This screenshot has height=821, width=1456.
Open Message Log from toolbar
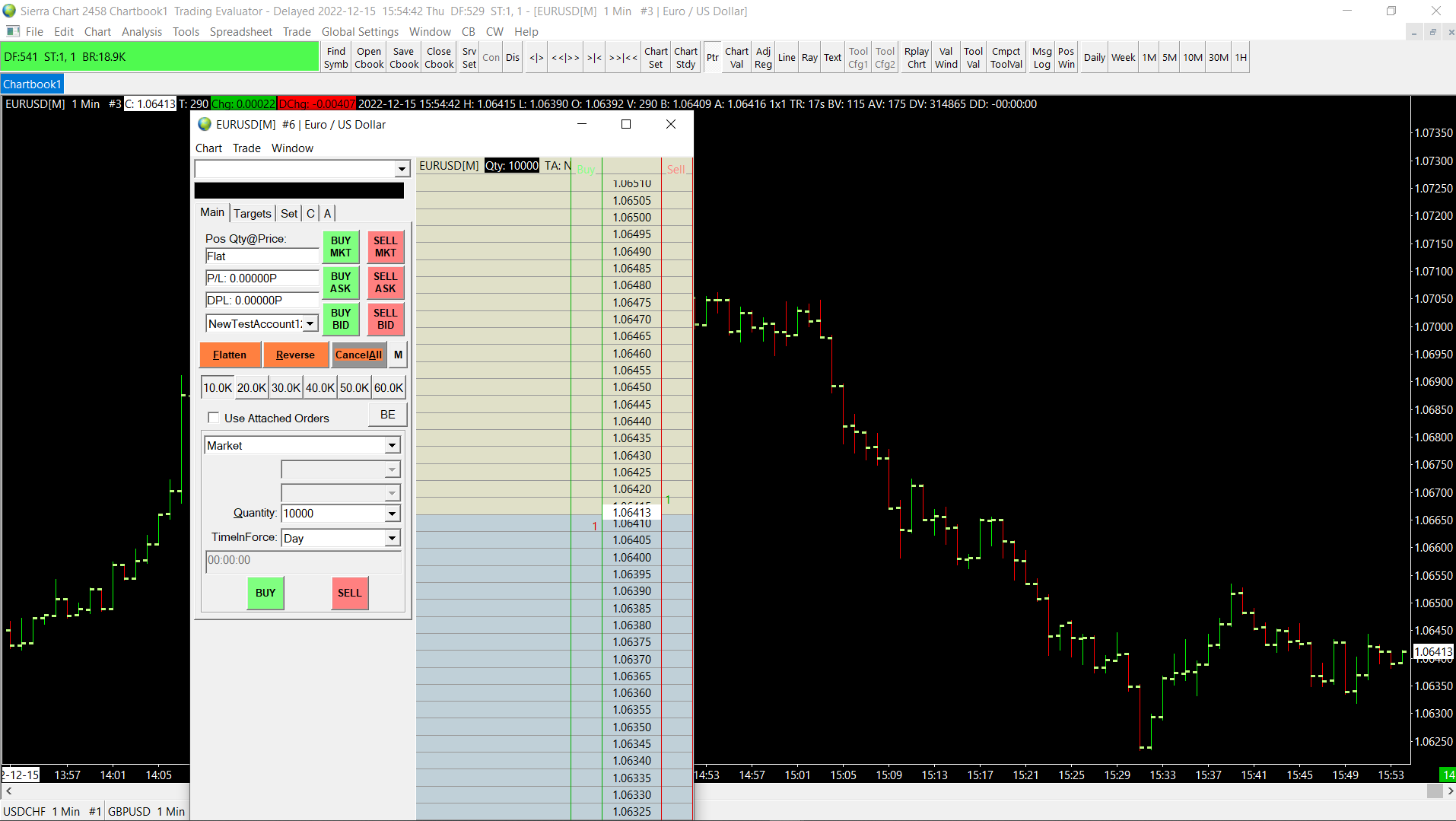click(x=1042, y=58)
